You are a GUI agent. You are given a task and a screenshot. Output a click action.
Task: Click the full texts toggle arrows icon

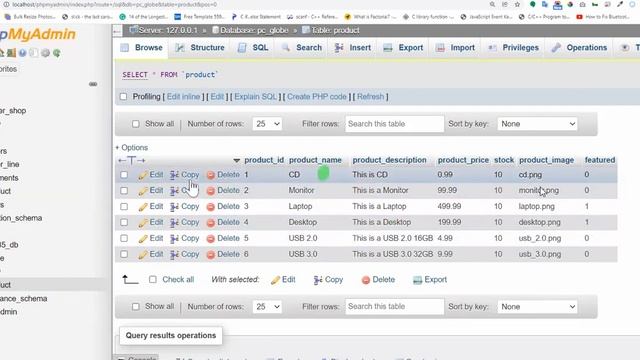pyautogui.click(x=131, y=160)
